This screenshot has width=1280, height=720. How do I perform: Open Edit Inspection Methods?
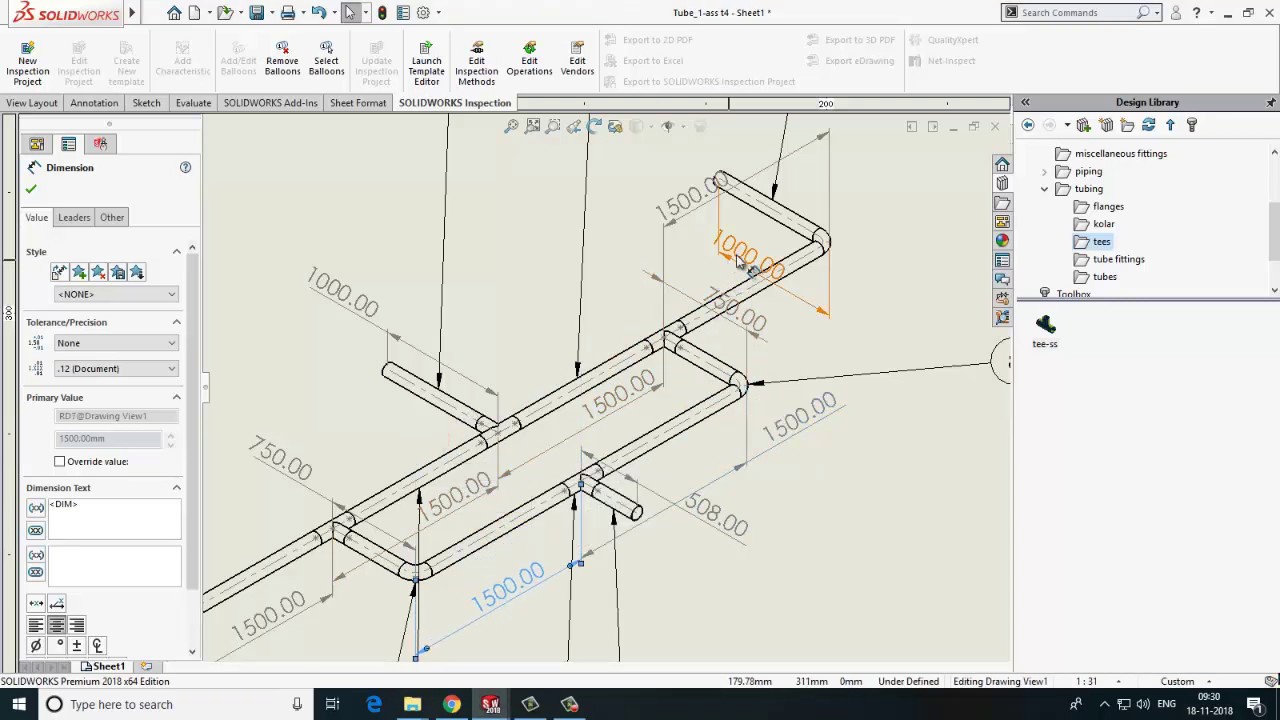tap(476, 63)
